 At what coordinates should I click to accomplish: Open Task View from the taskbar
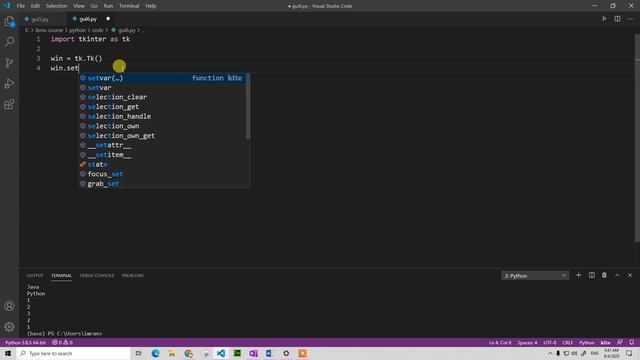tap(139, 353)
